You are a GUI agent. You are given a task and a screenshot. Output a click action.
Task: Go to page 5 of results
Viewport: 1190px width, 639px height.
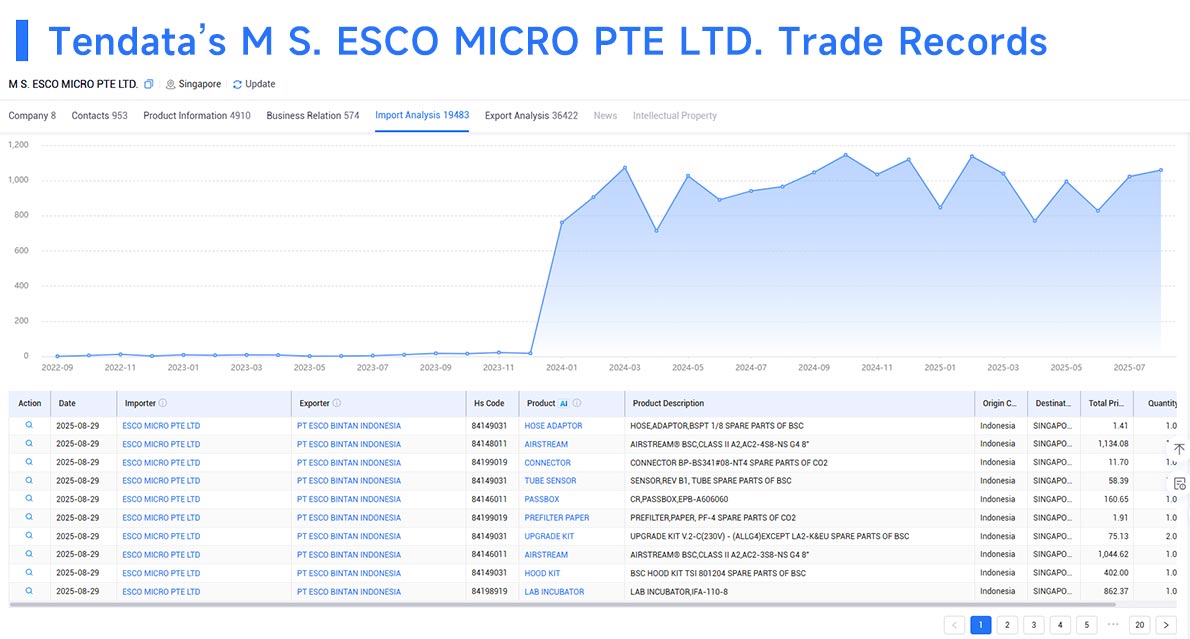tap(1087, 625)
